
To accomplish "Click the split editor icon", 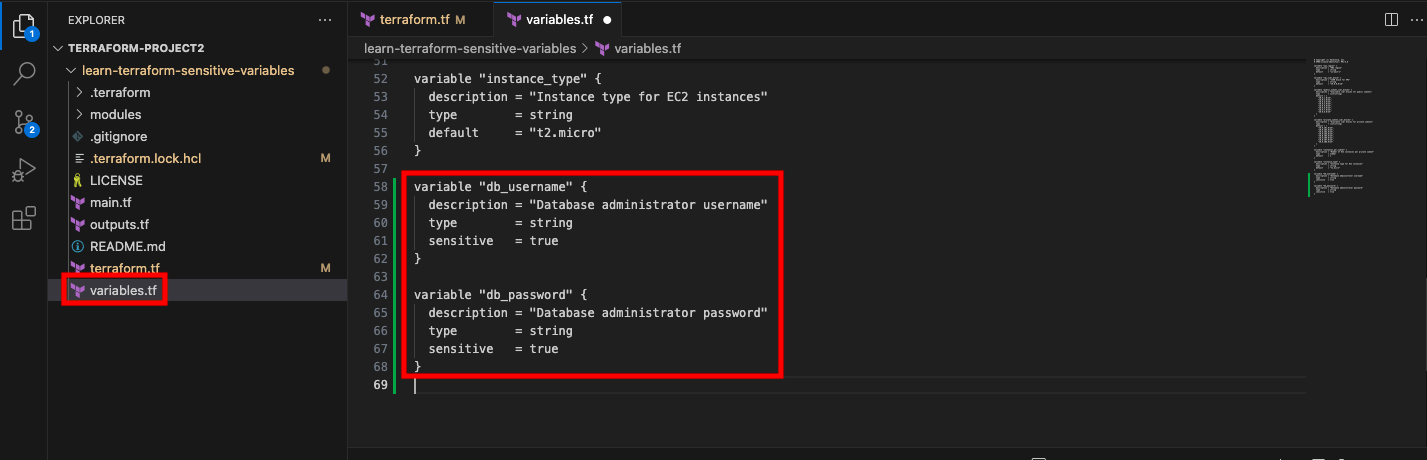I will 1391,19.
